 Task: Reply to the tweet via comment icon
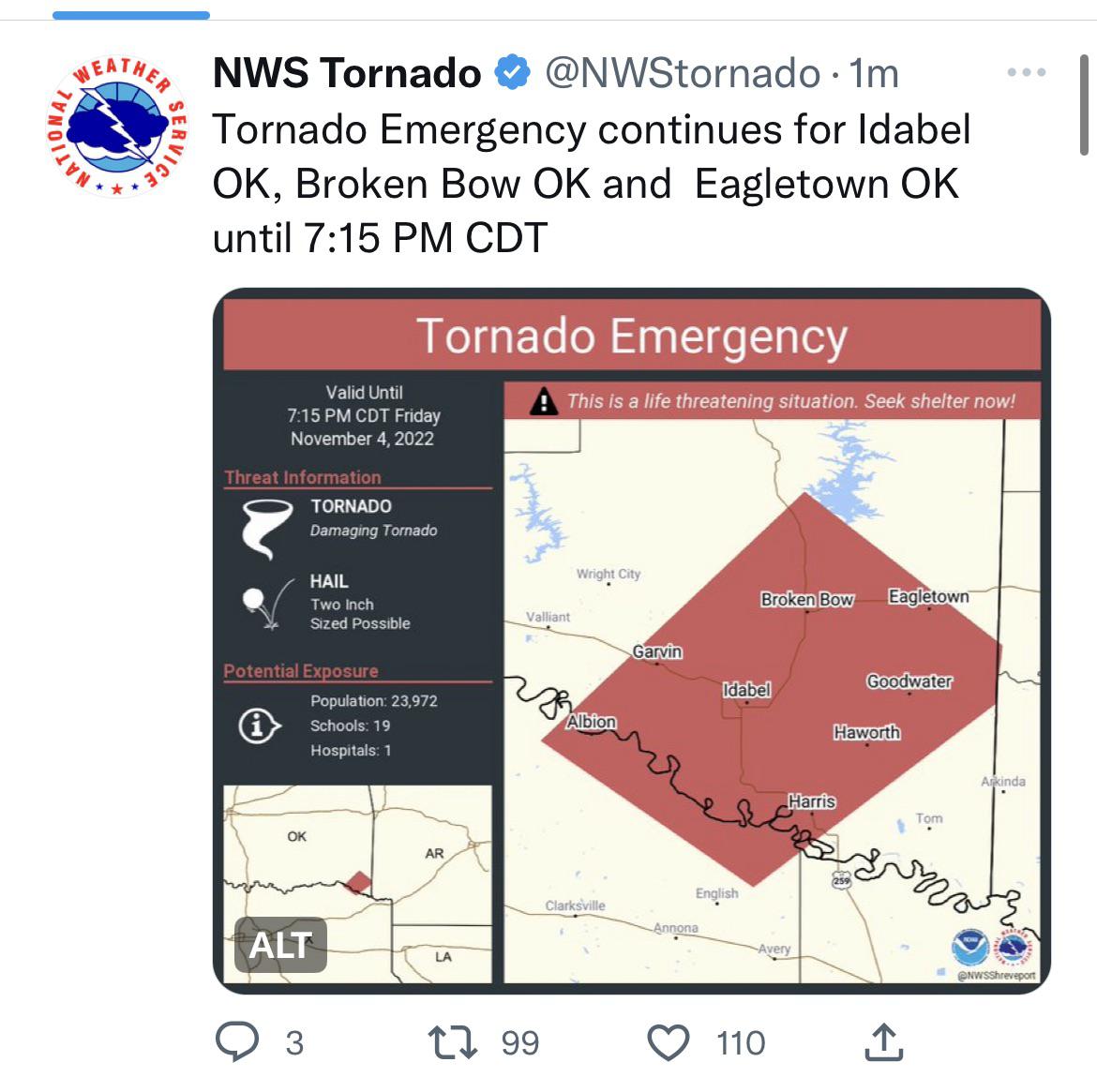click(x=237, y=1041)
